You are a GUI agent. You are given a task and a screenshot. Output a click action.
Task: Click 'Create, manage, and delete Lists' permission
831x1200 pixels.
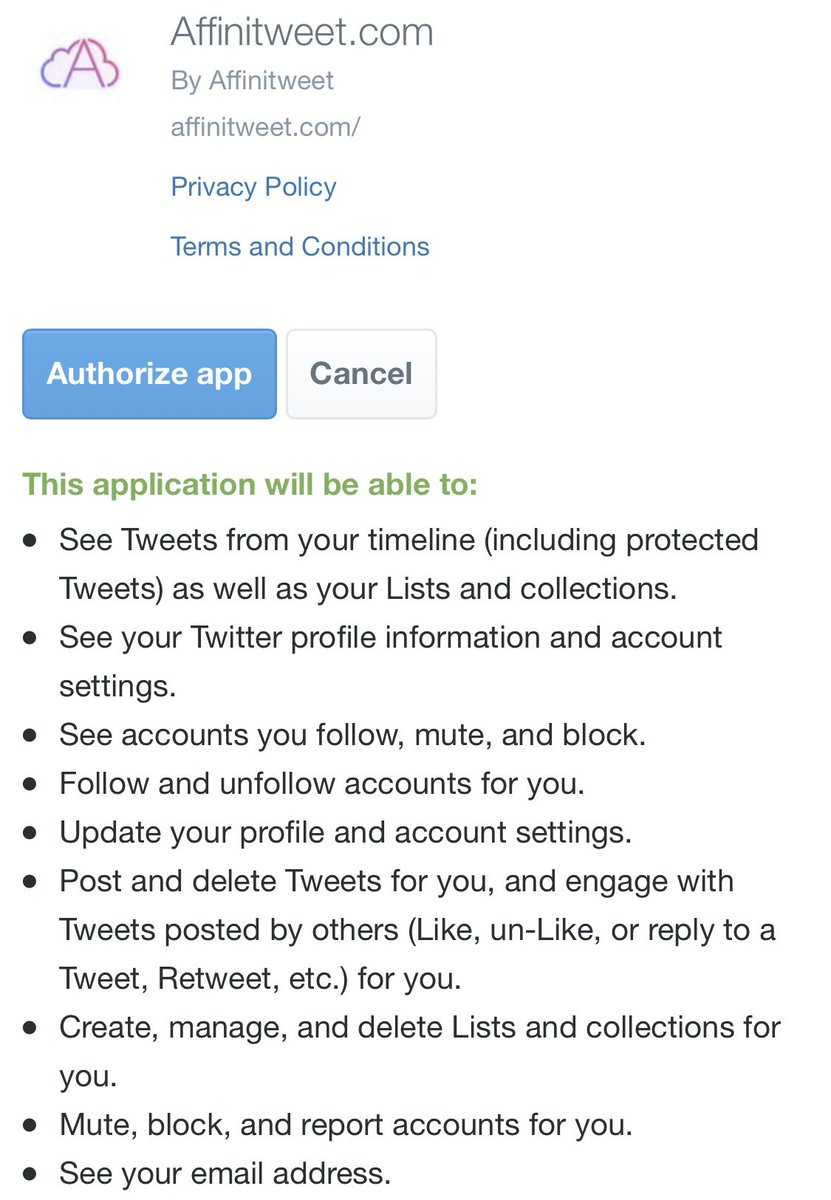click(x=420, y=1027)
